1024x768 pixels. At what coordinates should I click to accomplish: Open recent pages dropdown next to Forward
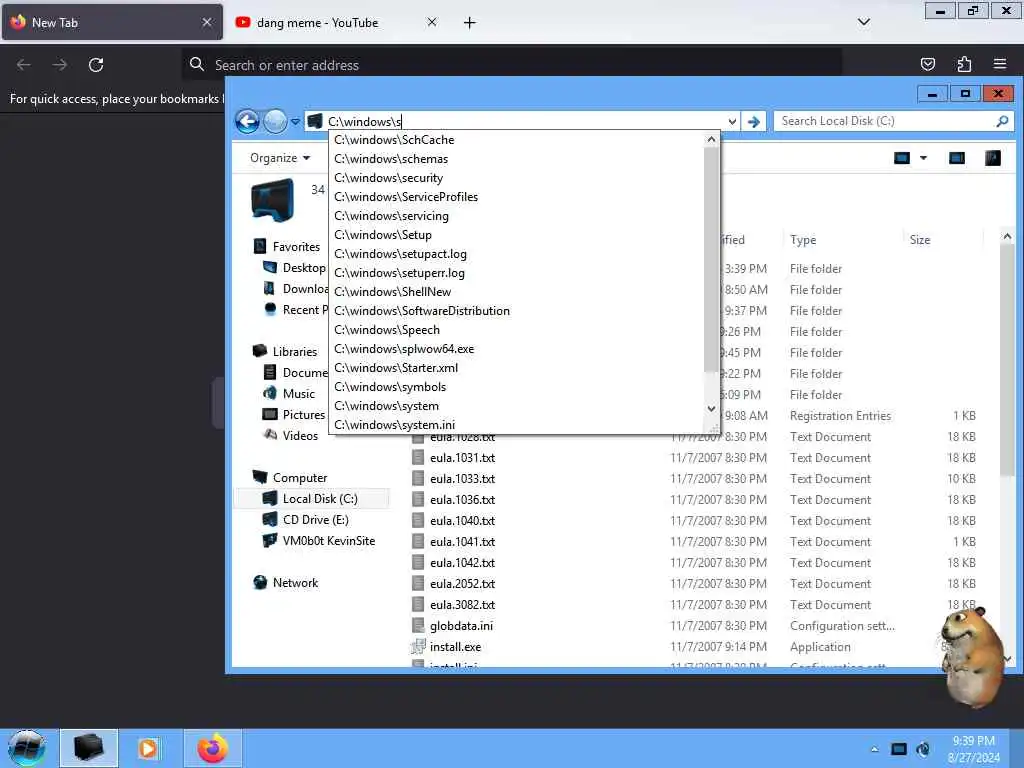coord(295,121)
